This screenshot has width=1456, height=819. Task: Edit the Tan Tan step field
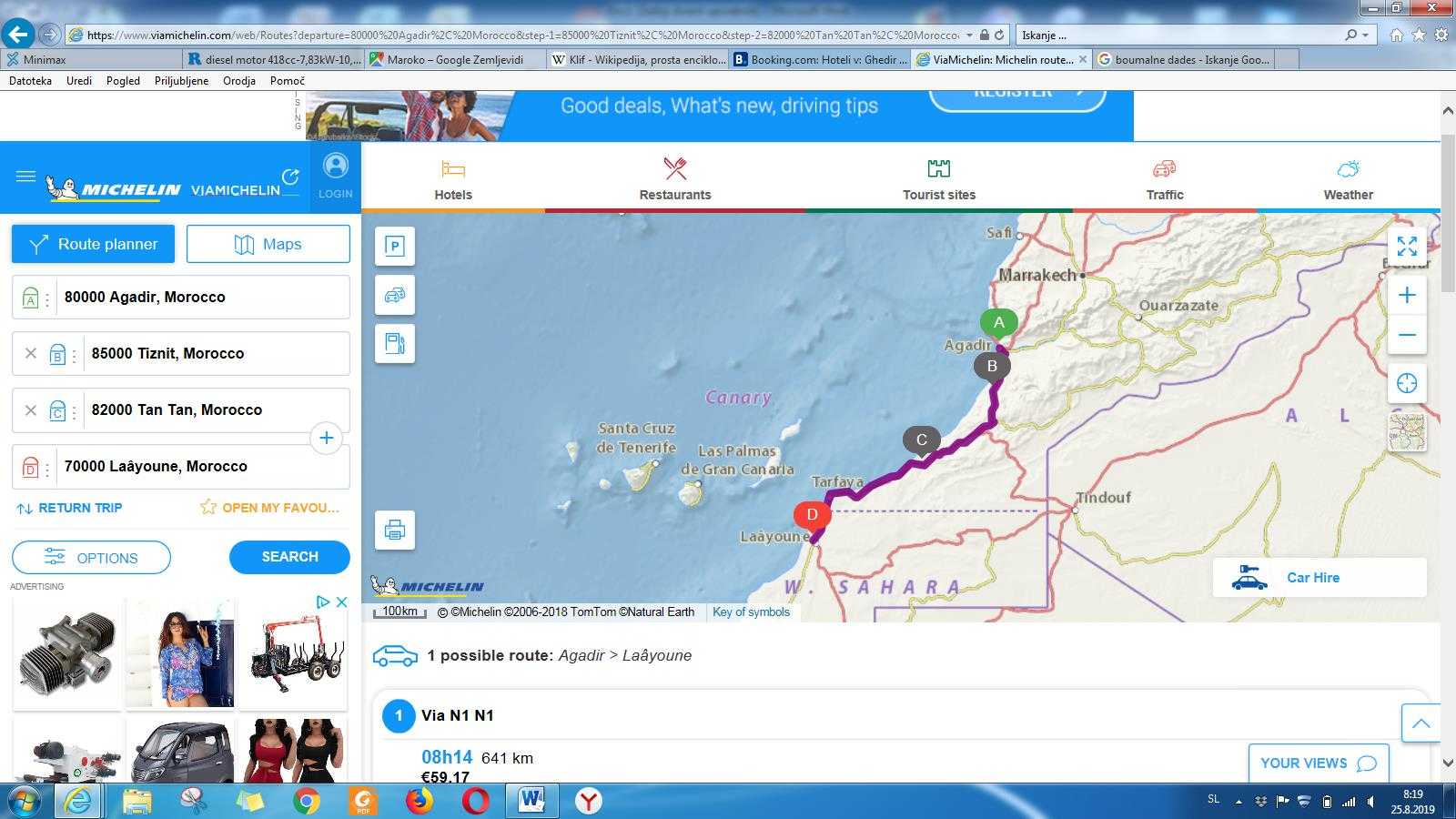(216, 409)
